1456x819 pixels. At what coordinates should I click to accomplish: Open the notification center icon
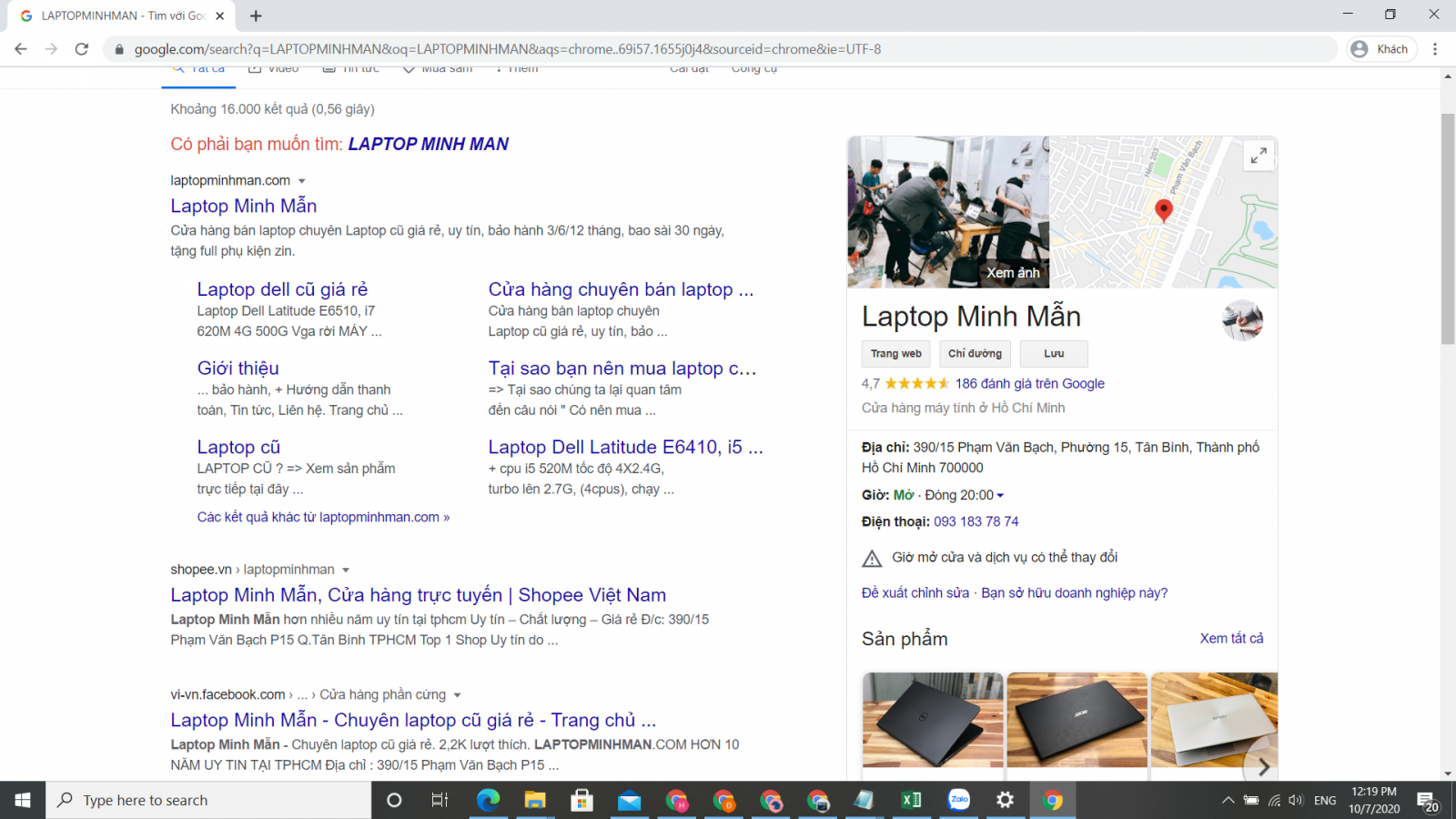(x=1427, y=800)
